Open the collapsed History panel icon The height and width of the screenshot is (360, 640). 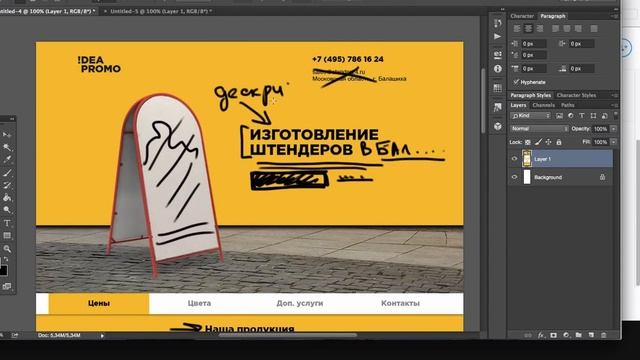point(497,23)
